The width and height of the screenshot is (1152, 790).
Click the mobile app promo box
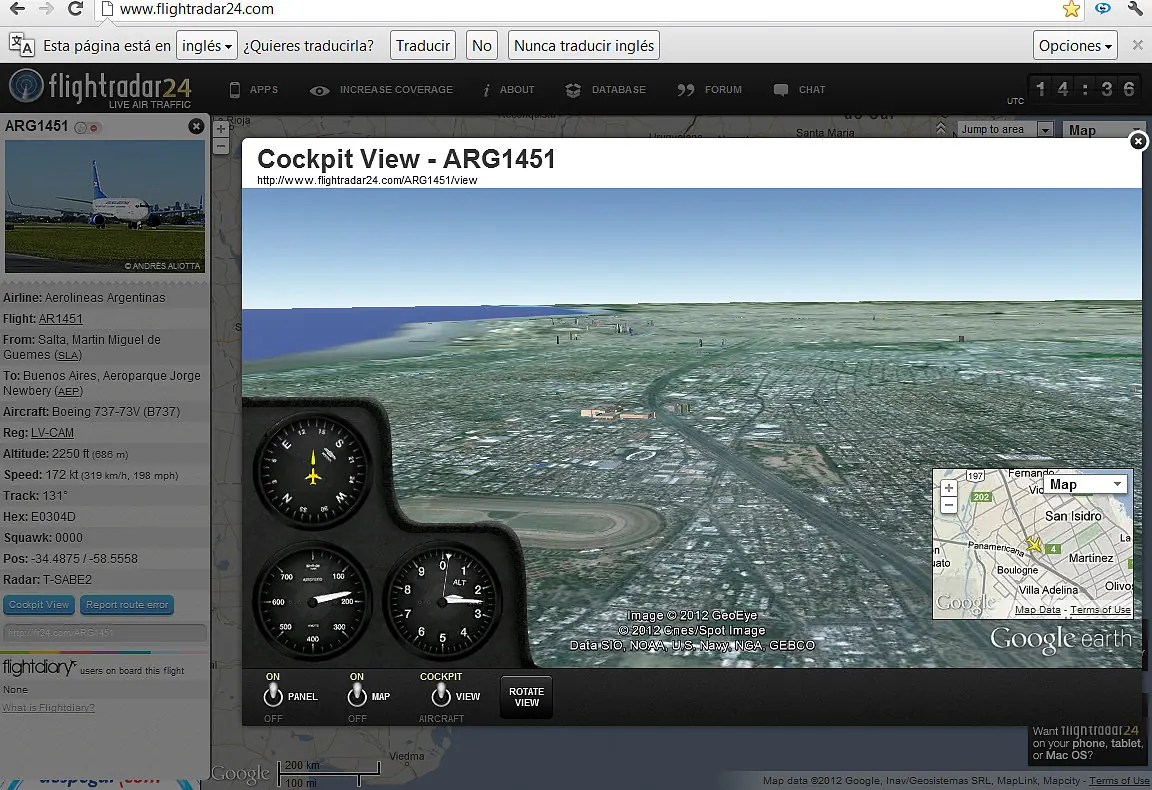click(x=1087, y=743)
